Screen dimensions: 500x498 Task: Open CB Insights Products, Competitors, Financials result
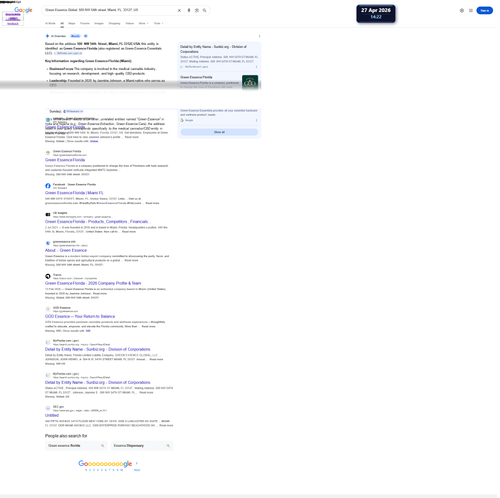[x=97, y=222]
